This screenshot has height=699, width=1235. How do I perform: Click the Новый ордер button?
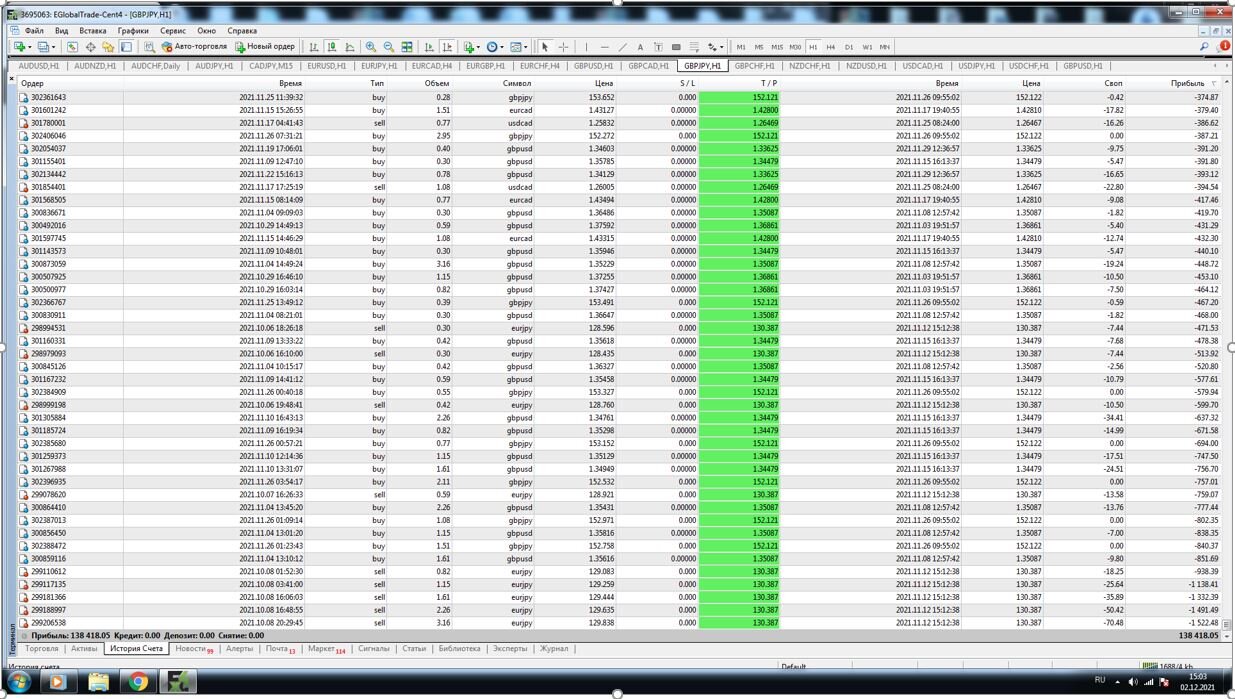coord(265,47)
